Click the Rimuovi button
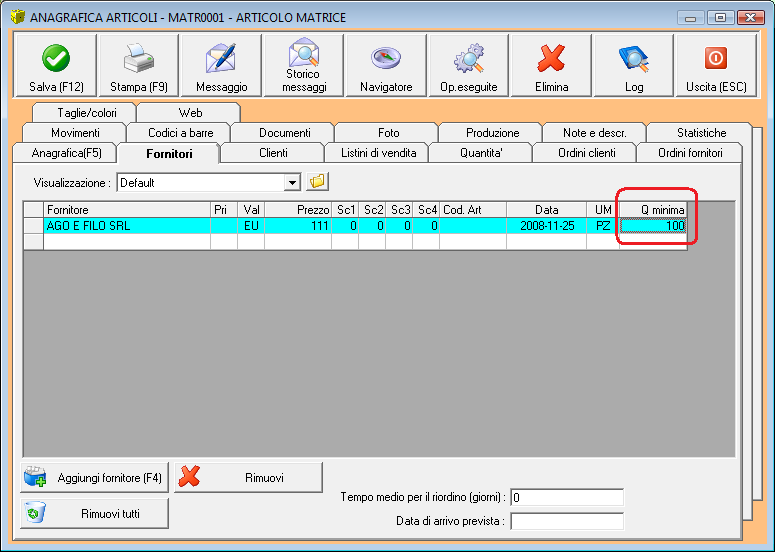 [x=248, y=477]
